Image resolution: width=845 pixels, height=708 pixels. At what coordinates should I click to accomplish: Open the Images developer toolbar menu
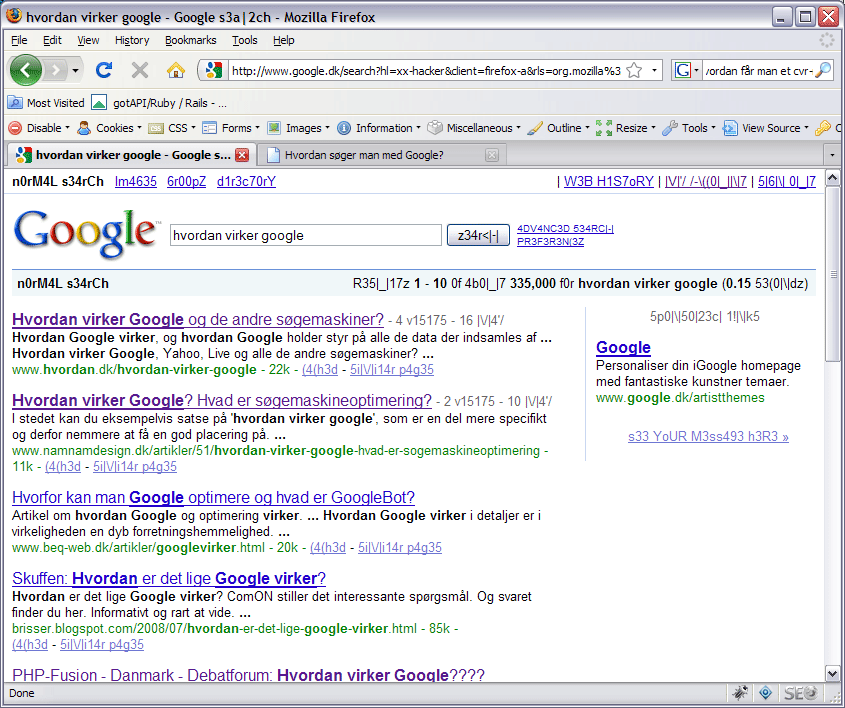pyautogui.click(x=299, y=128)
